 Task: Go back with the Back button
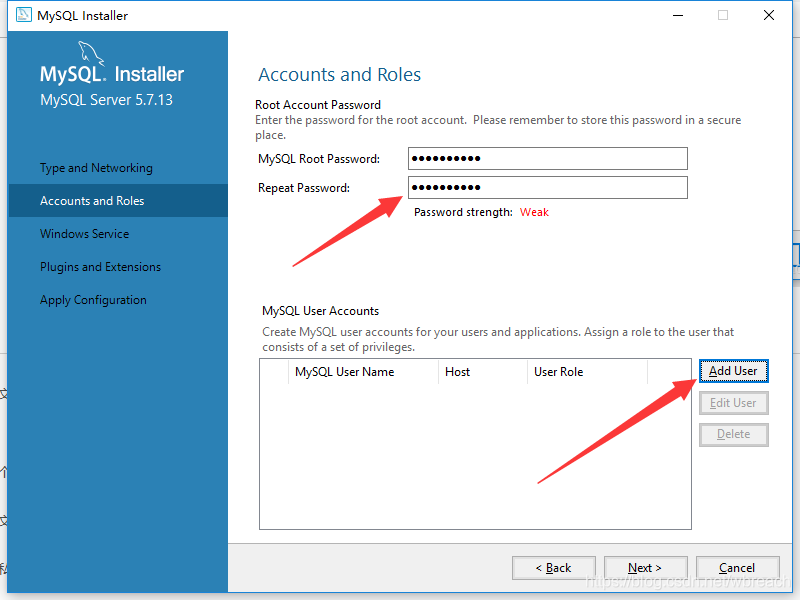[x=554, y=568]
